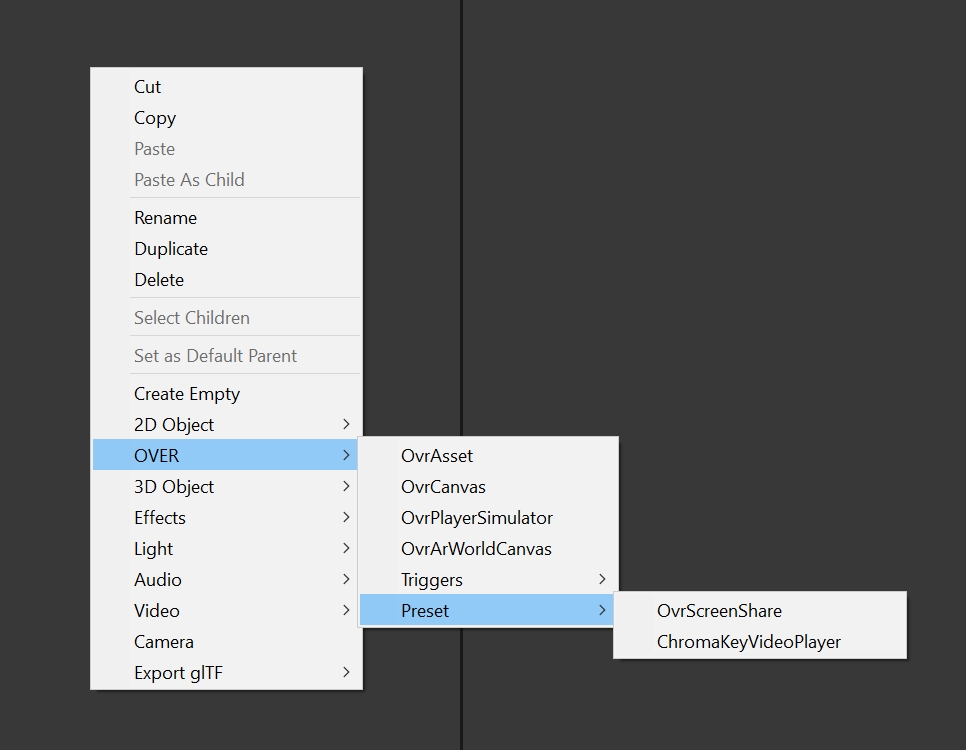The height and width of the screenshot is (750, 966).
Task: Click Create Empty menu item
Action: [187, 394]
